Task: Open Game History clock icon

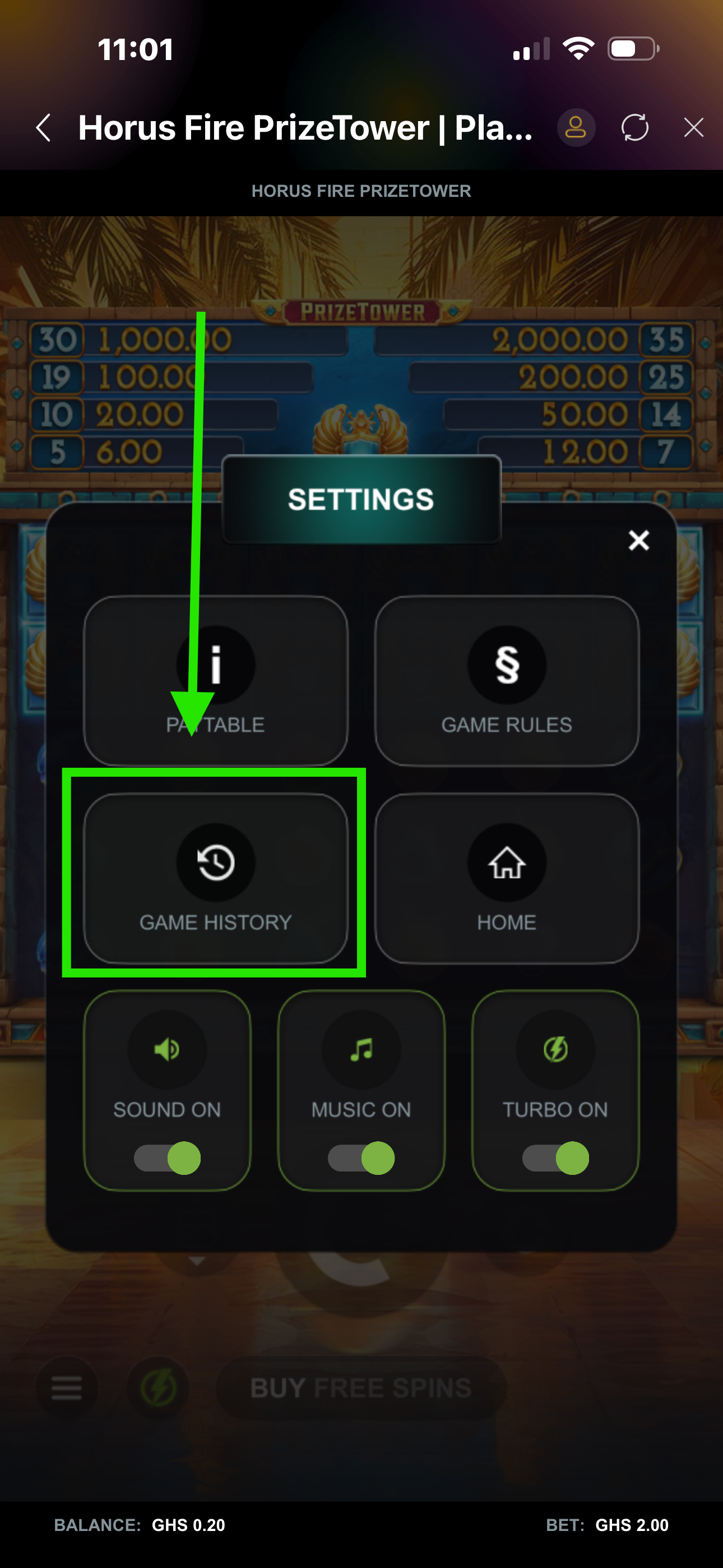Action: tap(215, 862)
